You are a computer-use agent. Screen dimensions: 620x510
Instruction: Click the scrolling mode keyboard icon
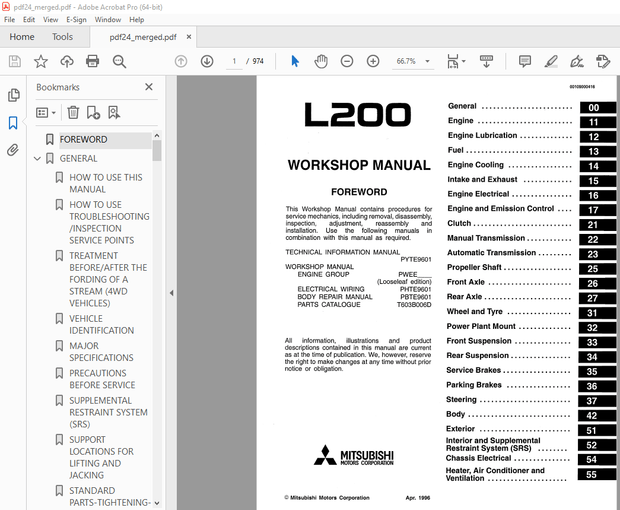pos(486,61)
